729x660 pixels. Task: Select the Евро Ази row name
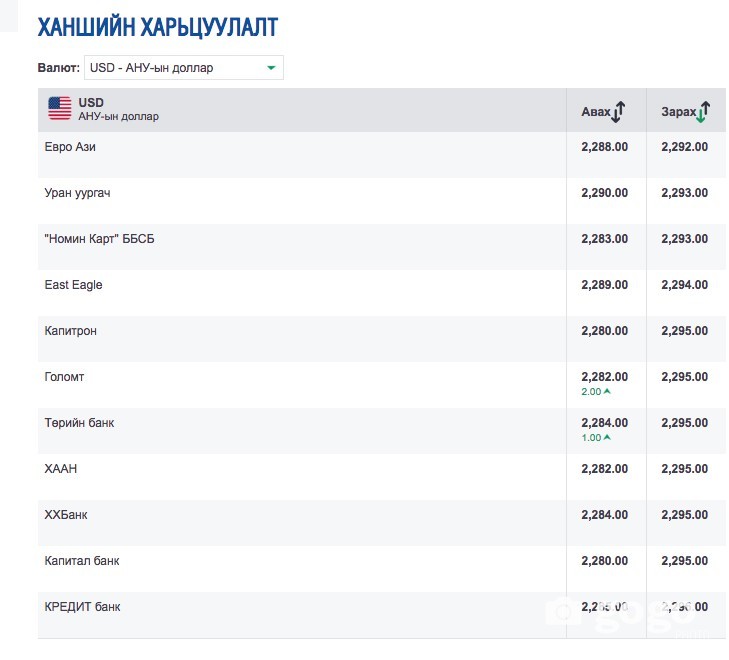(x=70, y=147)
